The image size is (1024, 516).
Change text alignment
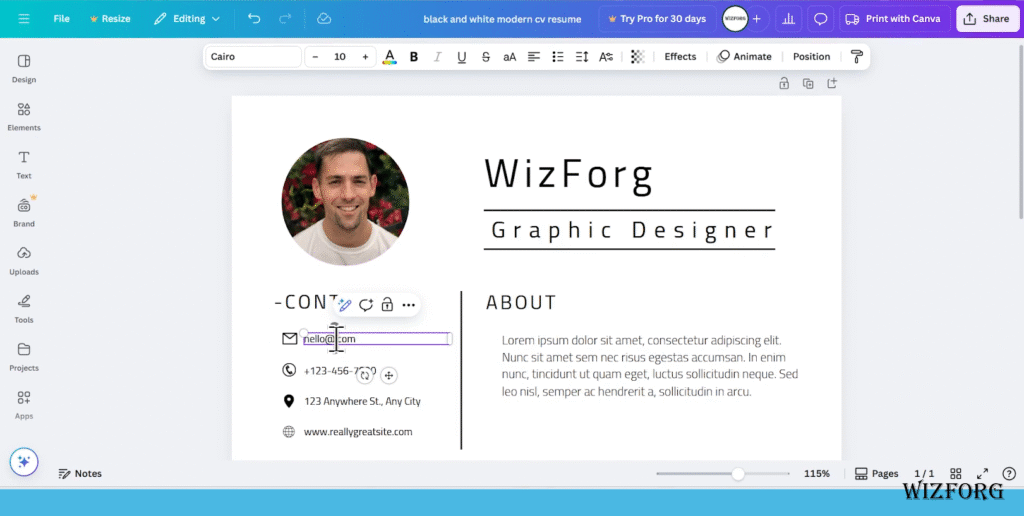[534, 57]
